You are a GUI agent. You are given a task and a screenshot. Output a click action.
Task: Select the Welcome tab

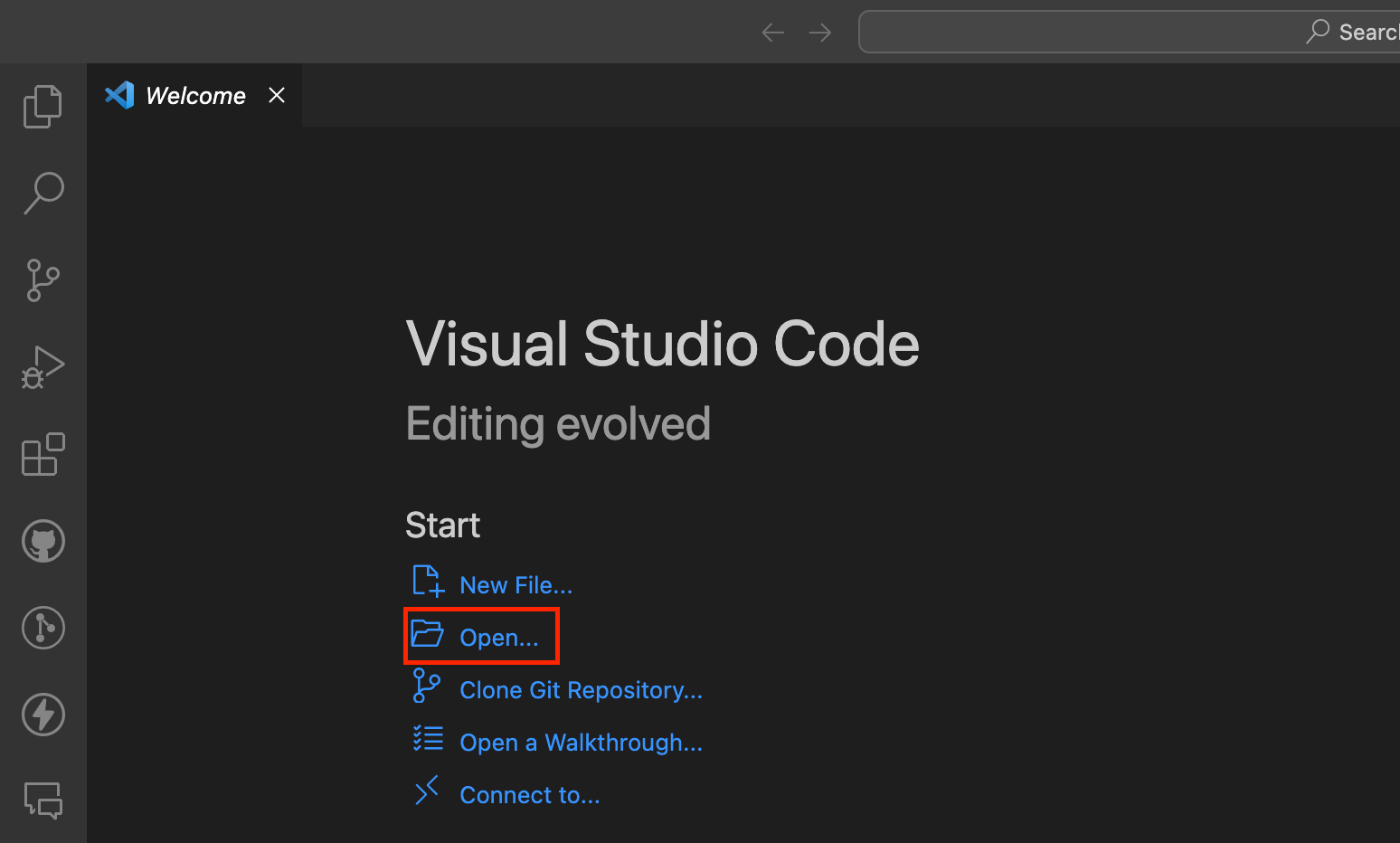[x=194, y=95]
